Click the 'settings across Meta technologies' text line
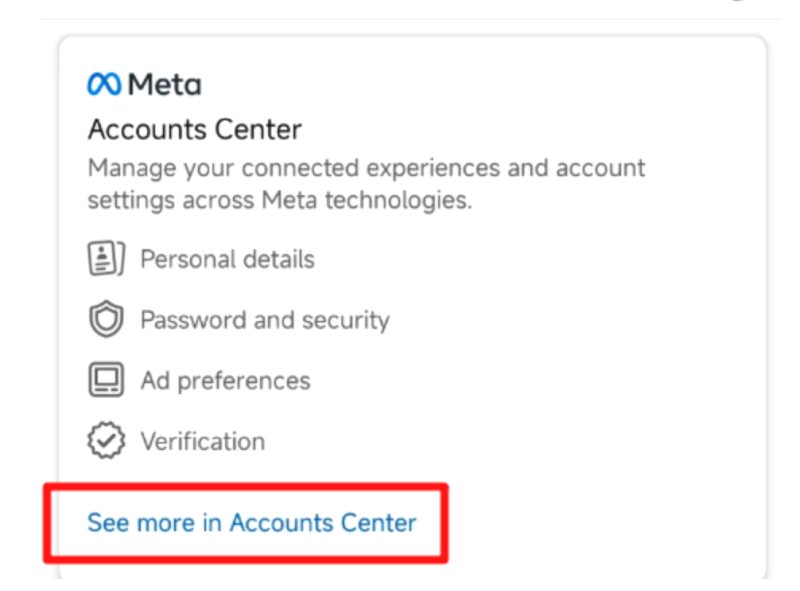 (279, 200)
